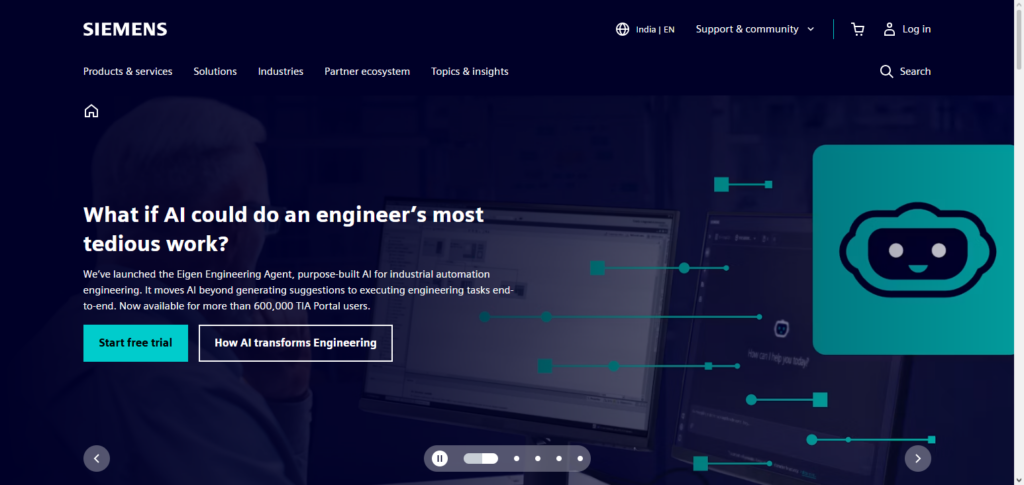Click the Siemens logo
The width and height of the screenshot is (1024, 485).
[x=125, y=29]
